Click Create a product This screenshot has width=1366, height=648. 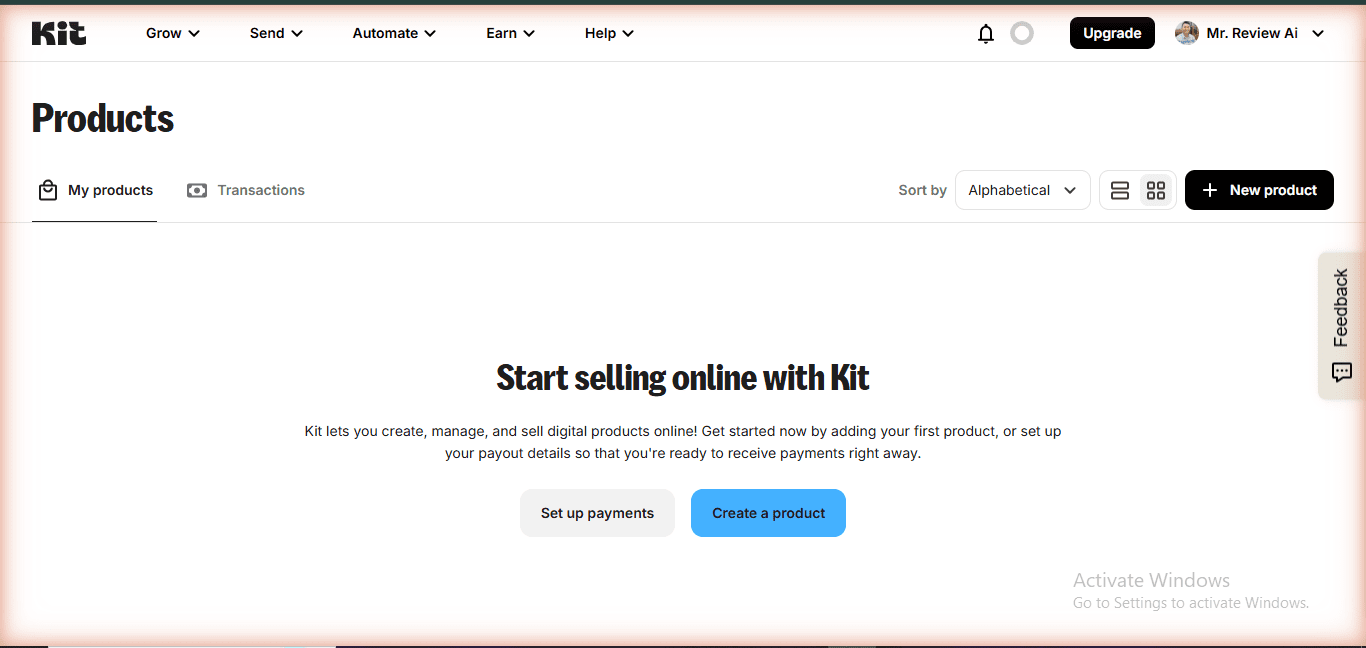tap(768, 513)
